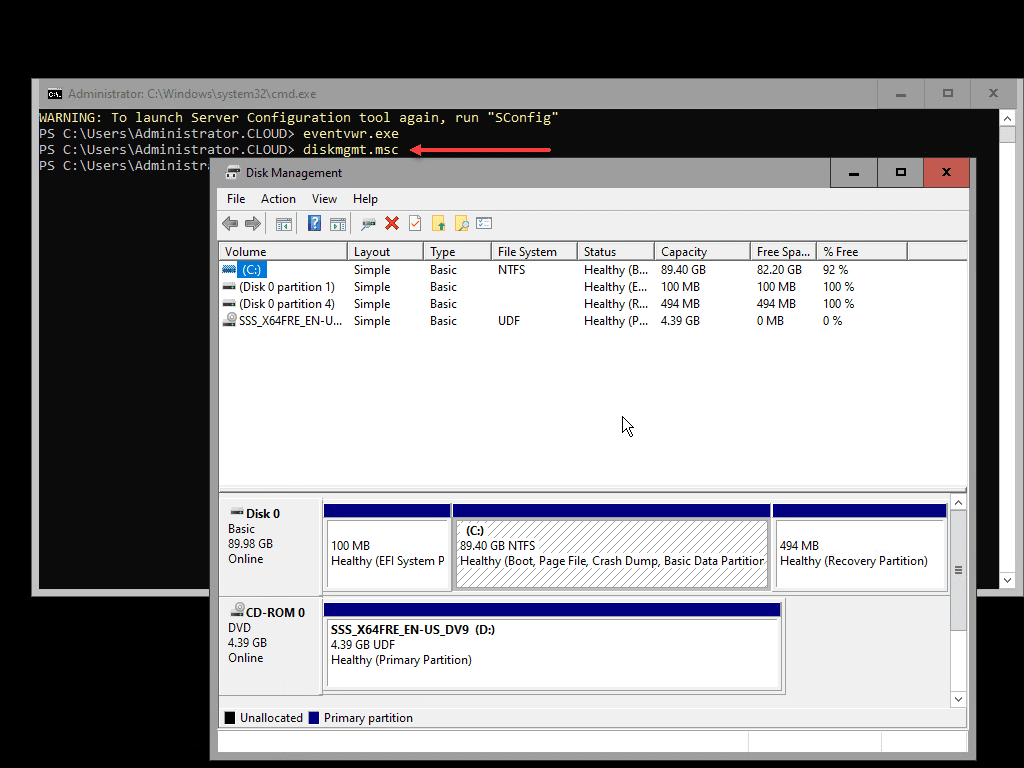The image size is (1024, 768).
Task: Toggle the Show/Hide Console Tree icon
Action: pyautogui.click(x=284, y=224)
